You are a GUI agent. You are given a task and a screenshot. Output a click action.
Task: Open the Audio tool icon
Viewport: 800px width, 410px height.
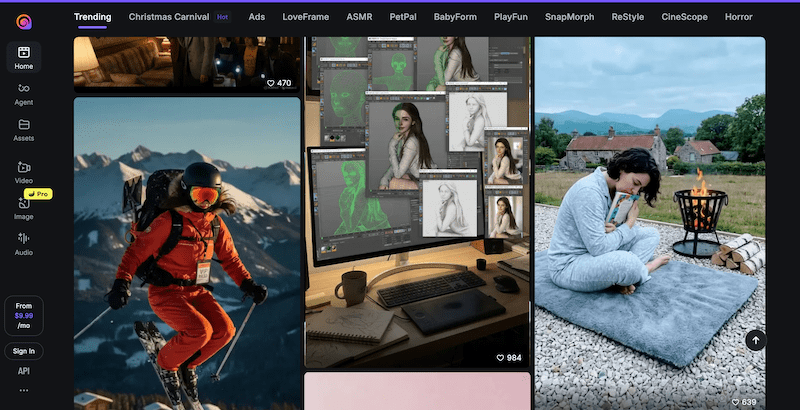23,244
